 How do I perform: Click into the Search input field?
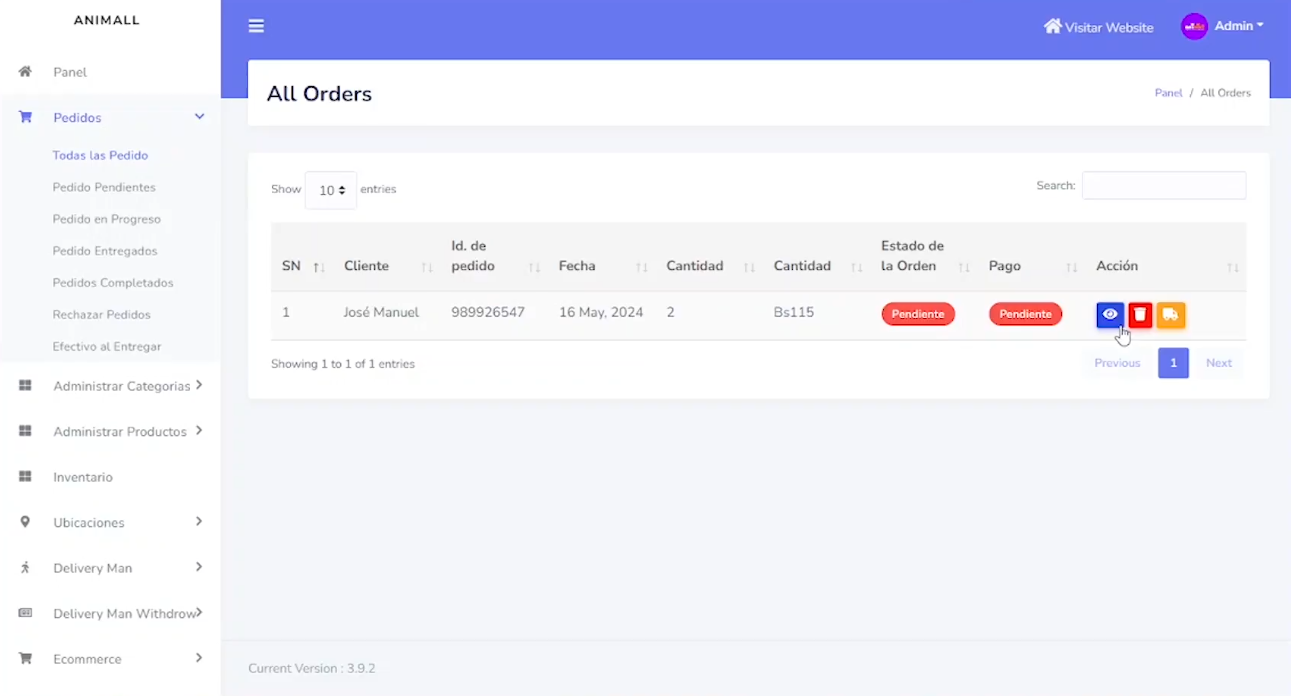[1164, 186]
